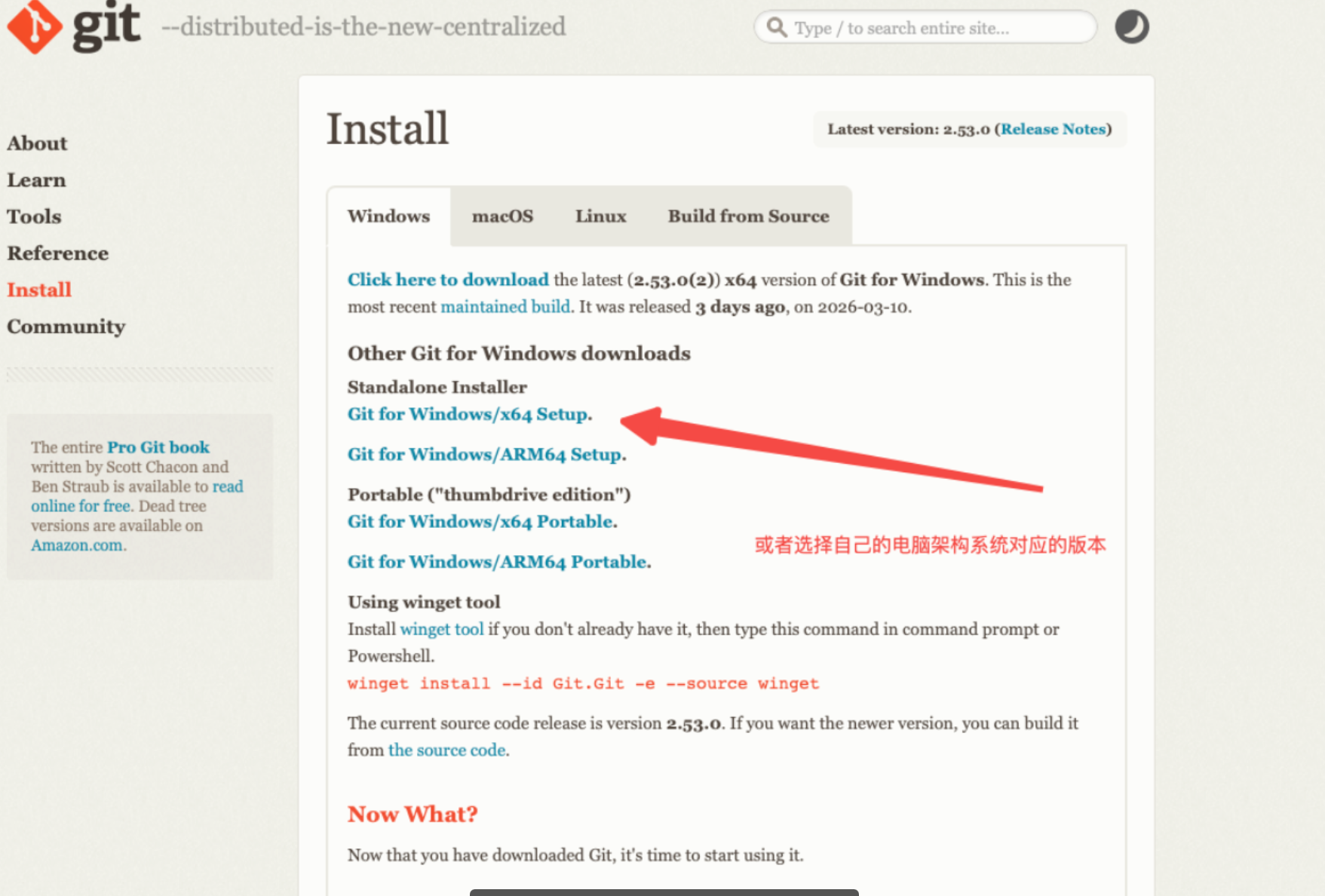Viewport: 1325px width, 896px height.
Task: Download Git for Windows/ARM64 Setup
Action: [485, 454]
